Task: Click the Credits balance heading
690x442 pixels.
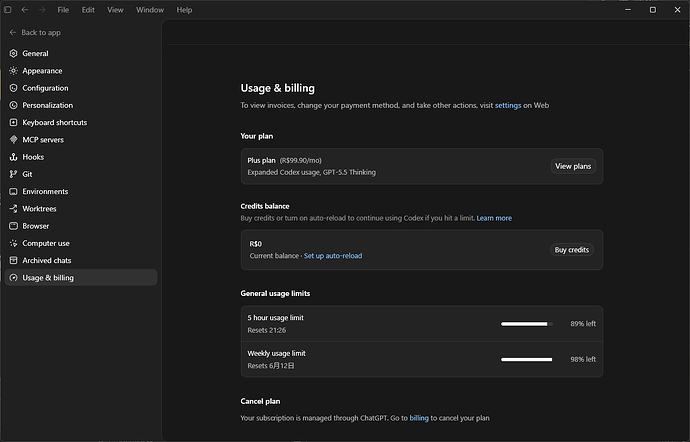Action: point(265,206)
